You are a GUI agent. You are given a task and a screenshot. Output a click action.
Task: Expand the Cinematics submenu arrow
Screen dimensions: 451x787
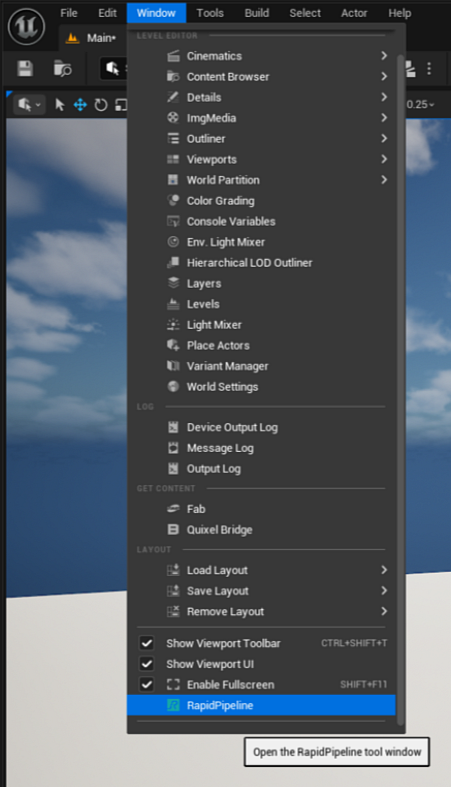(x=384, y=55)
